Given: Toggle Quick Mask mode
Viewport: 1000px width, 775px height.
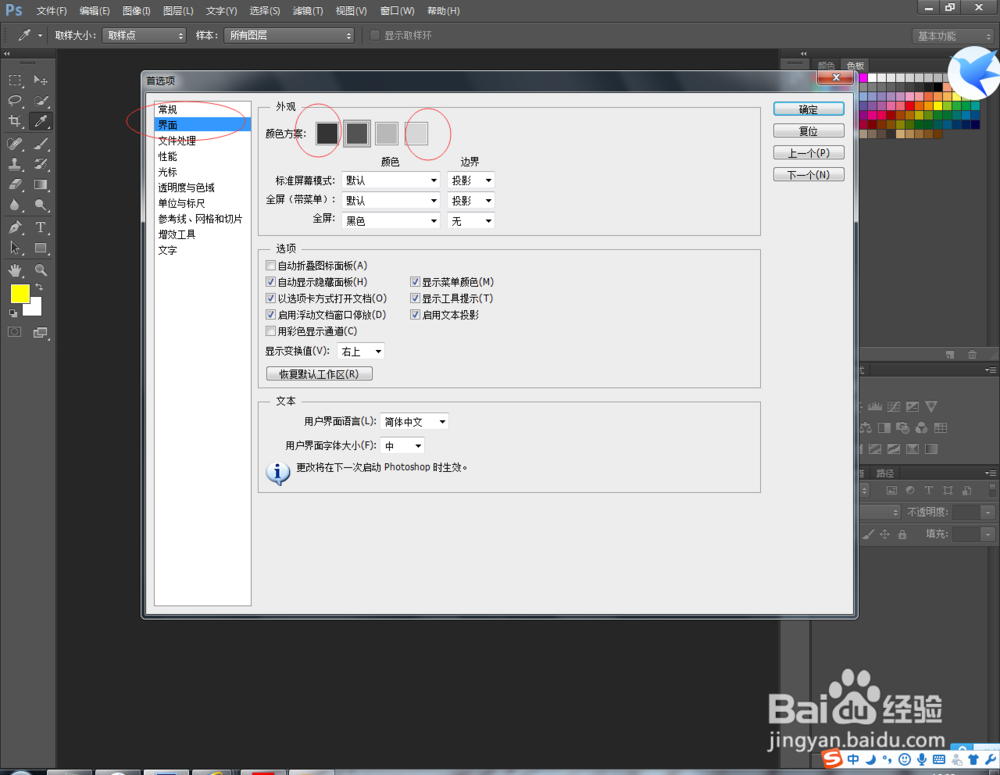Looking at the screenshot, I should point(15,332).
